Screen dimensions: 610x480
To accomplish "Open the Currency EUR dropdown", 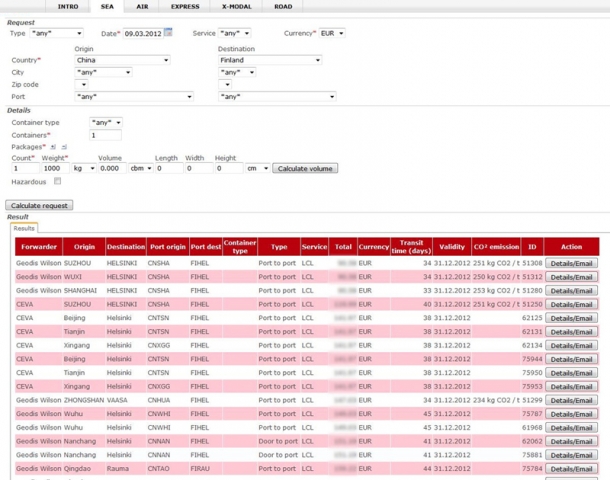I will click(332, 33).
